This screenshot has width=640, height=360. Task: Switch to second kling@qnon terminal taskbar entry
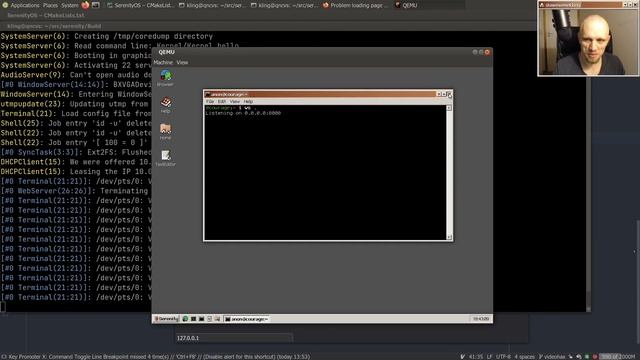pos(284,5)
